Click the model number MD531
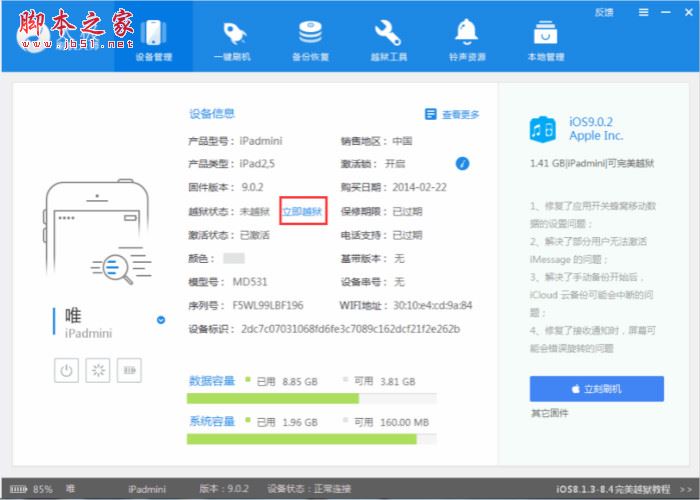This screenshot has height=500, width=700. click(250, 282)
